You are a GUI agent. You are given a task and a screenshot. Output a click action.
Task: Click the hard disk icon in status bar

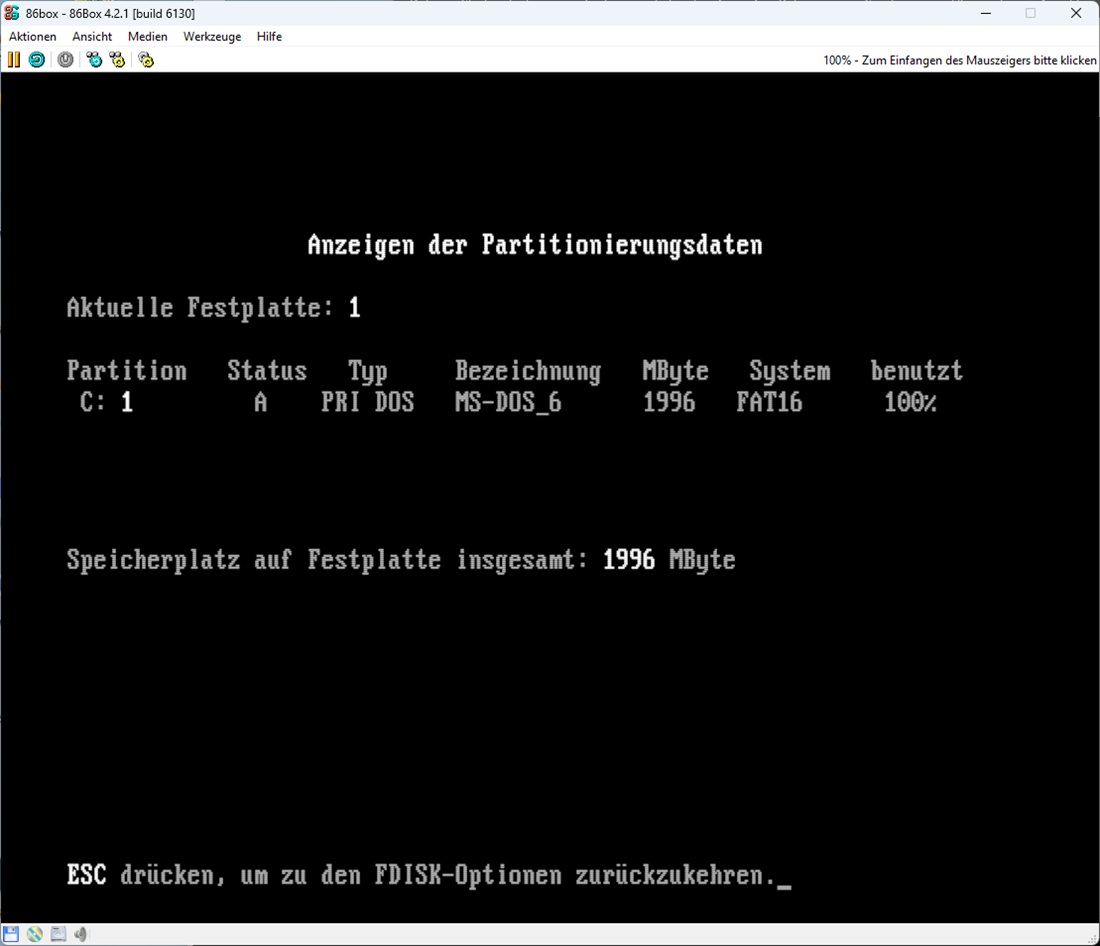point(58,934)
